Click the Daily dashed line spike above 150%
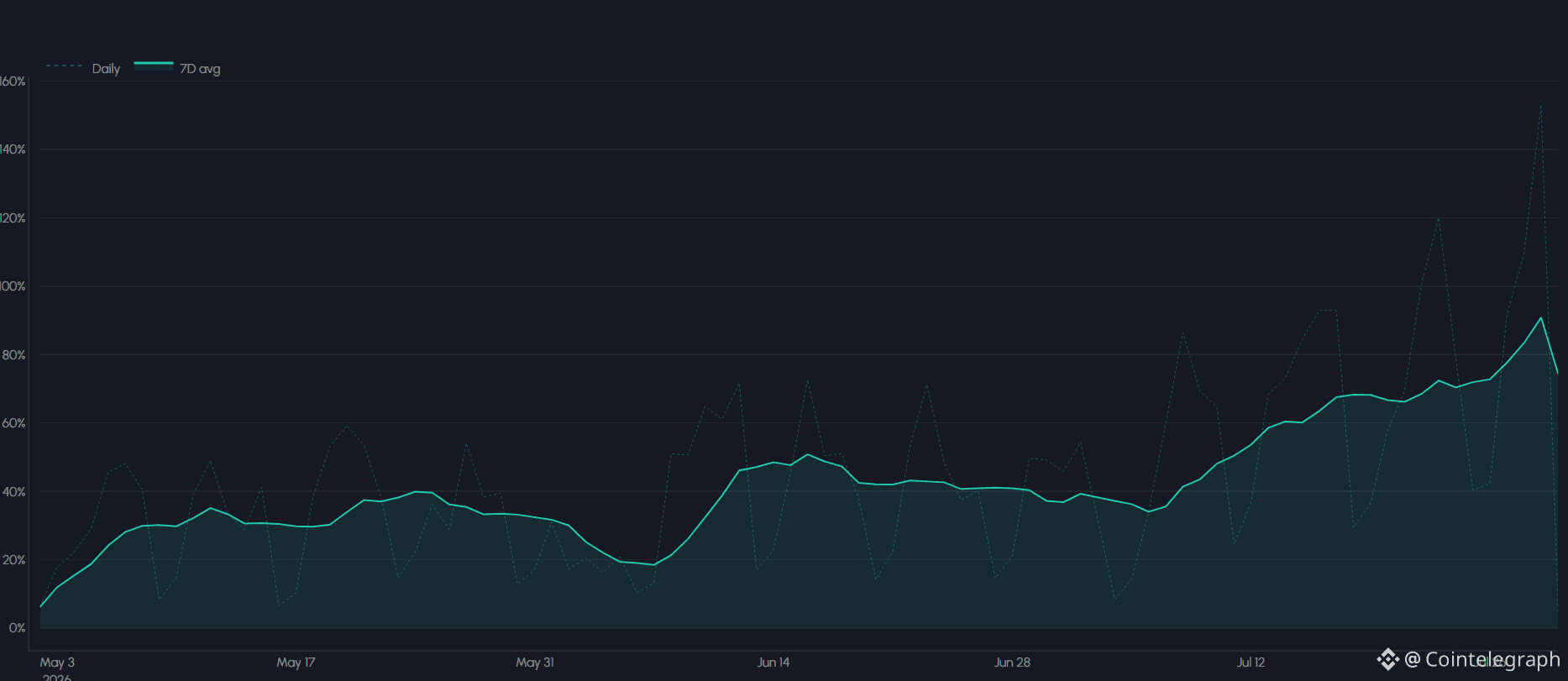 pyautogui.click(x=1541, y=105)
